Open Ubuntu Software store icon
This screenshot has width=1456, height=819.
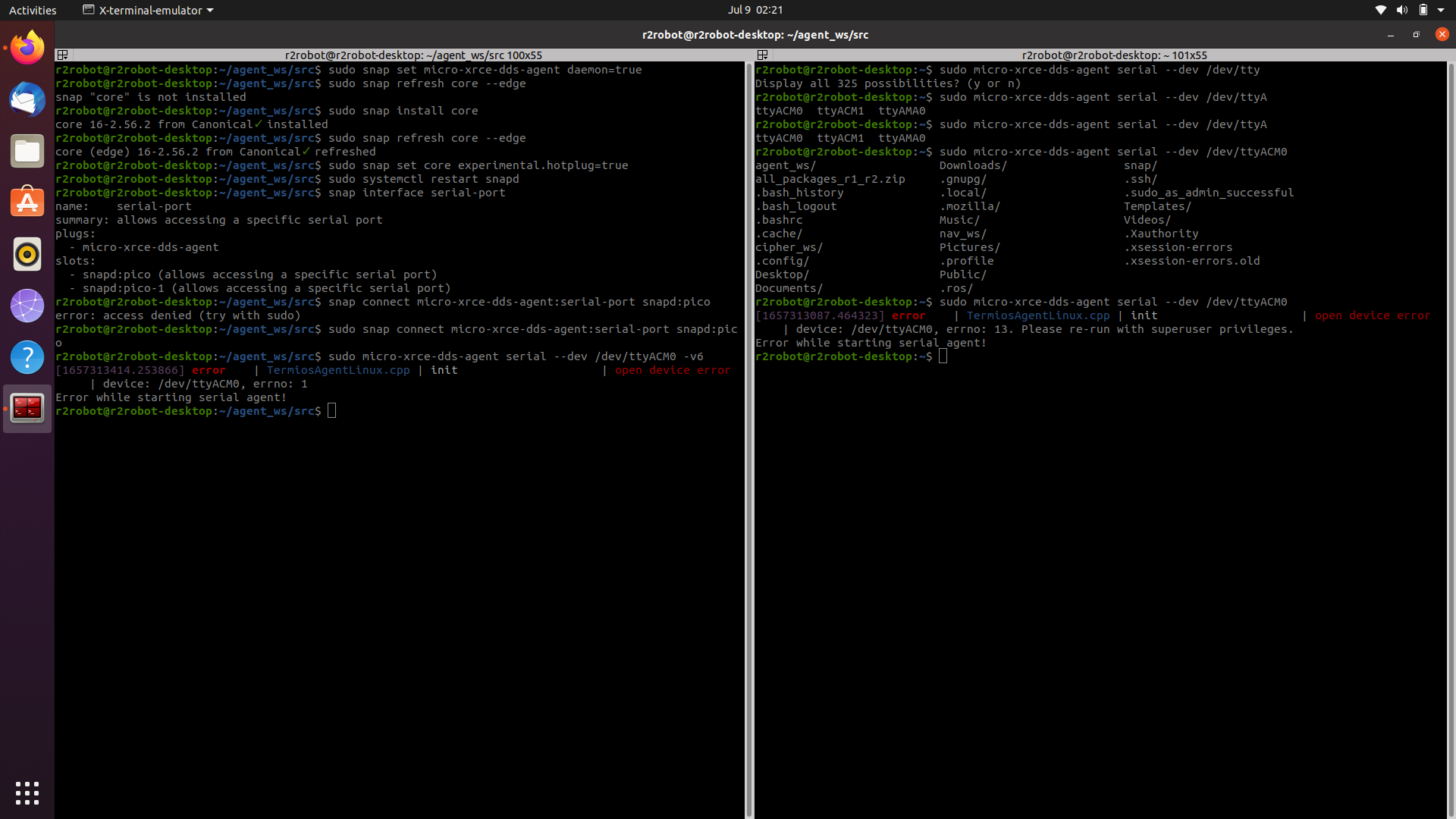point(27,202)
